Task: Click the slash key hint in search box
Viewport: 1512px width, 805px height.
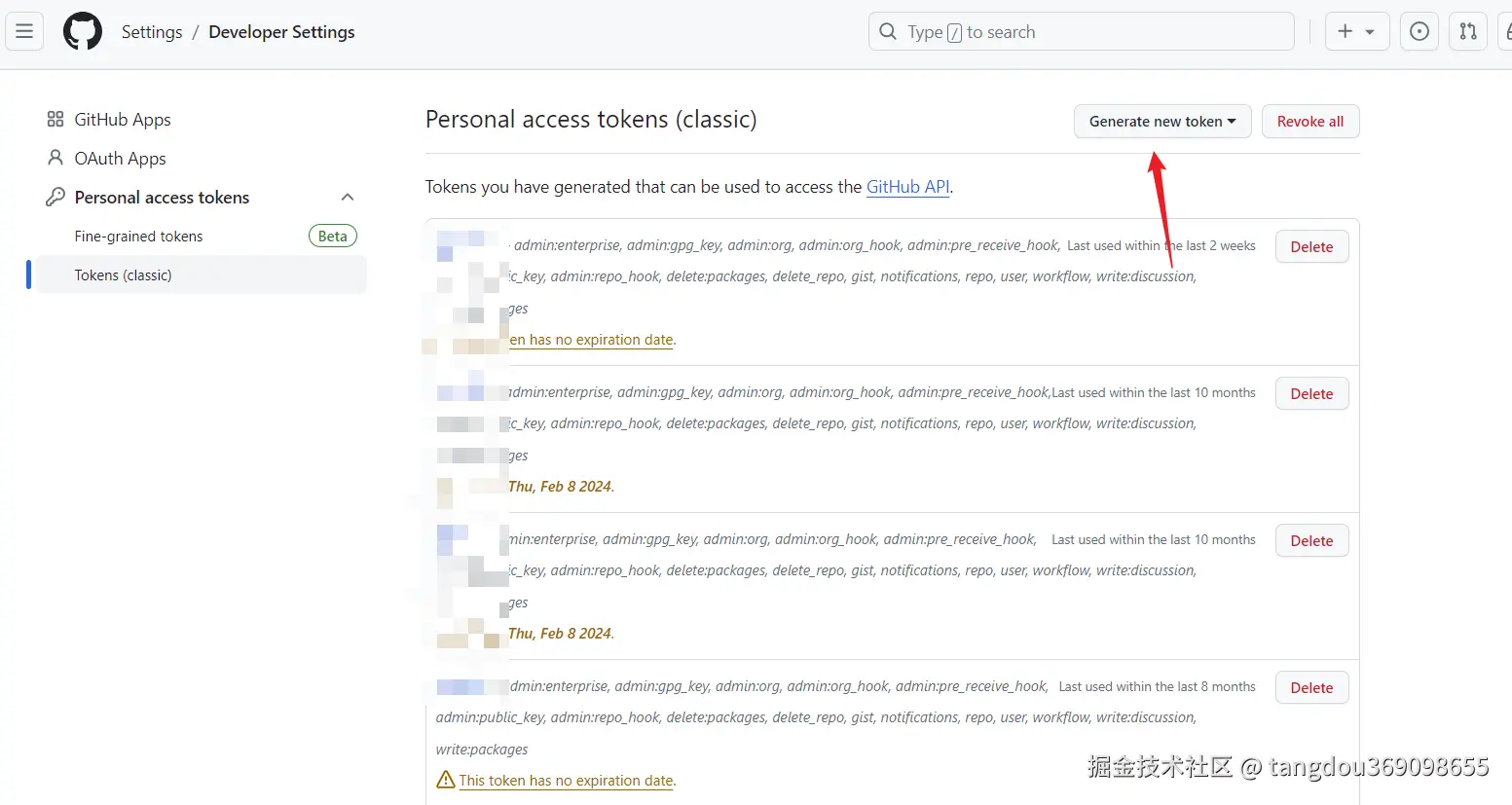Action: click(954, 33)
